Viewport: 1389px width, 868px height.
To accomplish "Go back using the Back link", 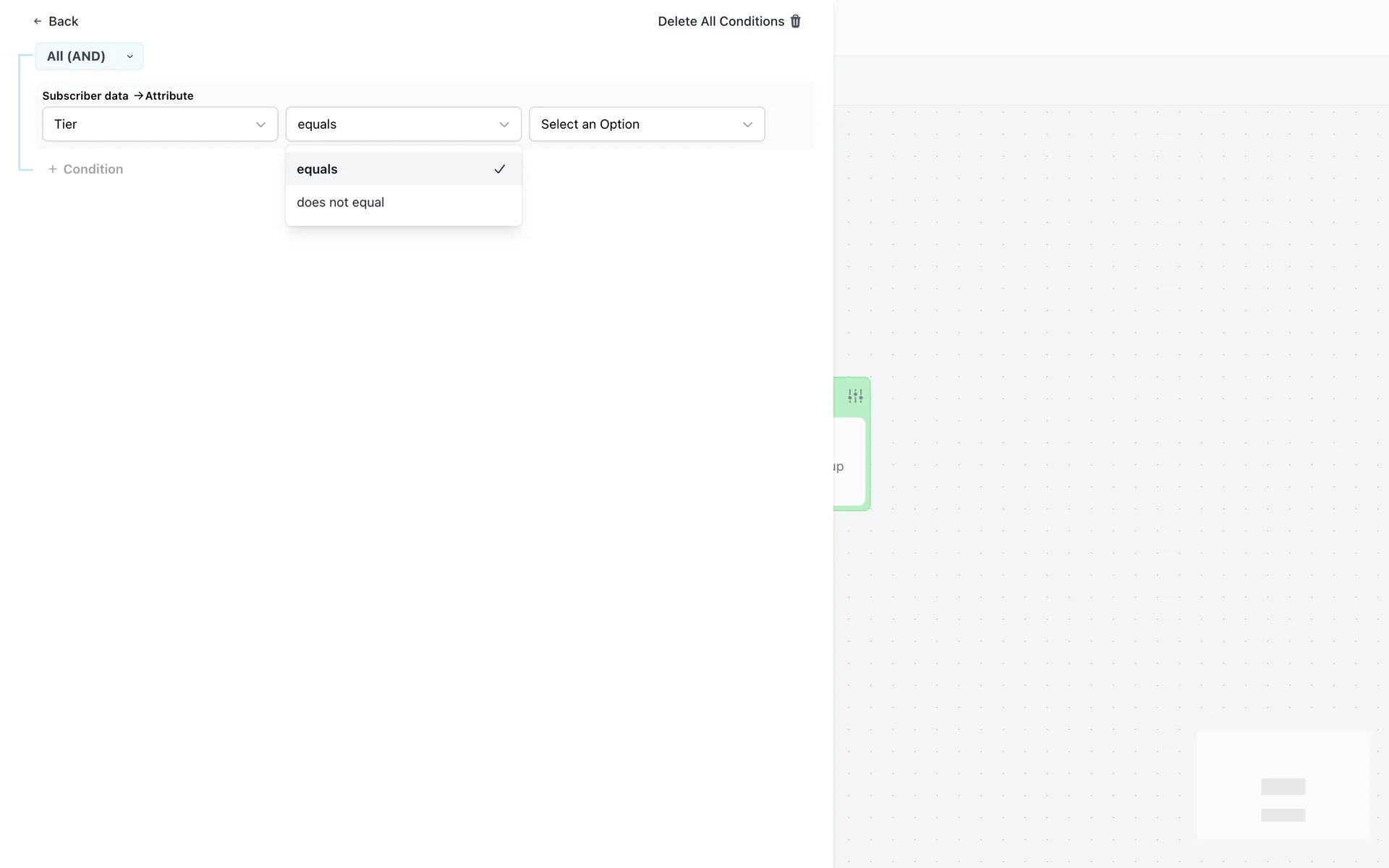I will click(63, 22).
